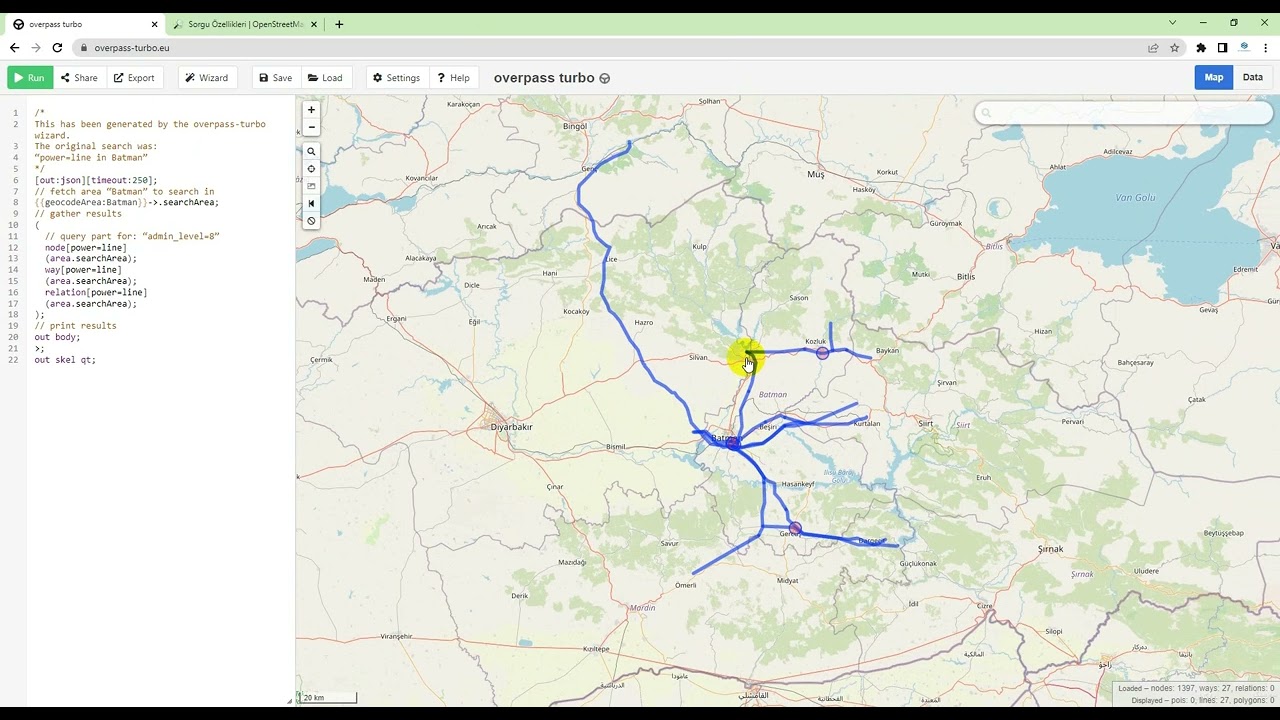This screenshot has width=1280, height=720.
Task: Click code line 'relation[power=line]'
Action: pyautogui.click(x=96, y=292)
